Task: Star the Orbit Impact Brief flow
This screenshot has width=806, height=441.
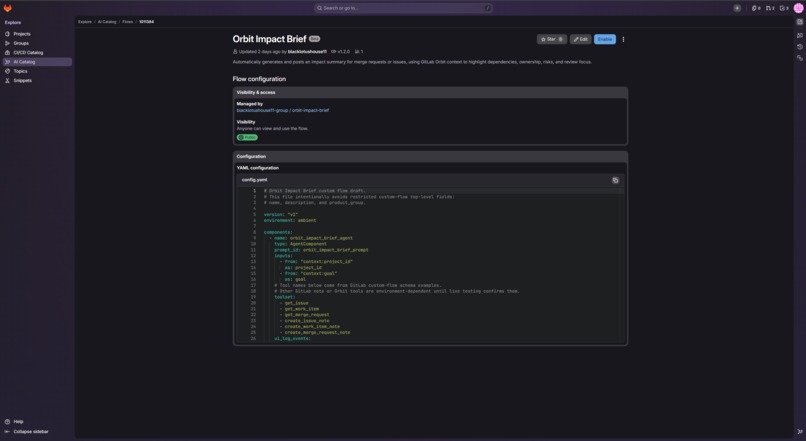Action: pos(552,39)
